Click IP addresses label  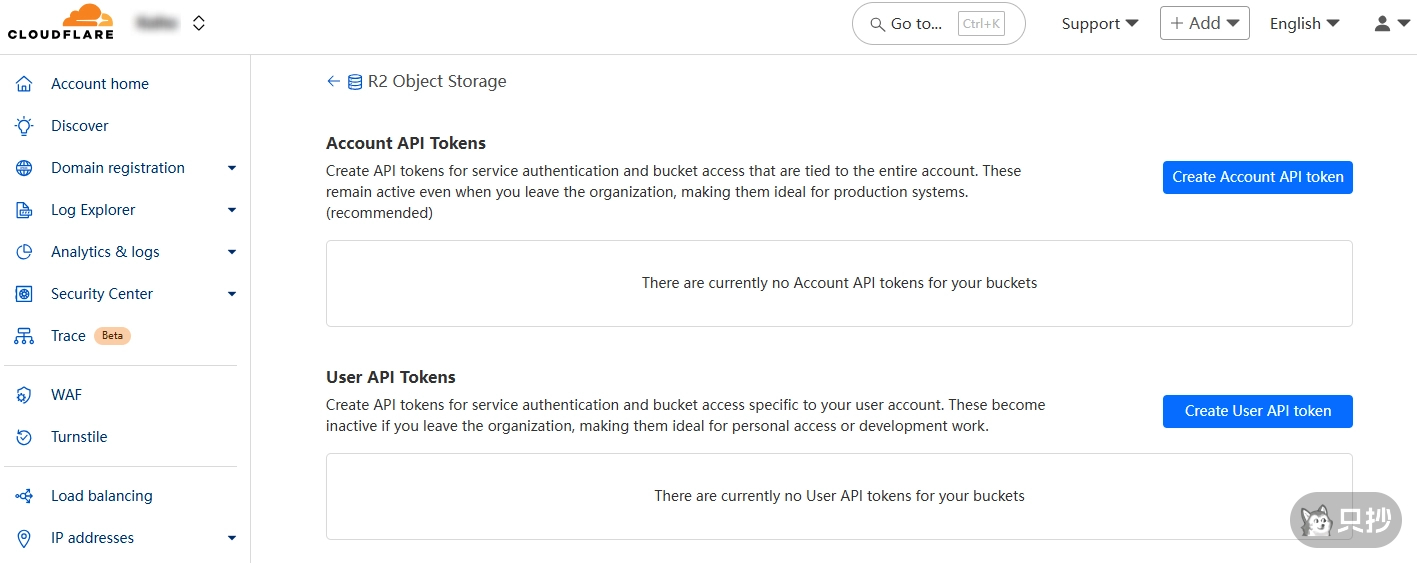[92, 538]
